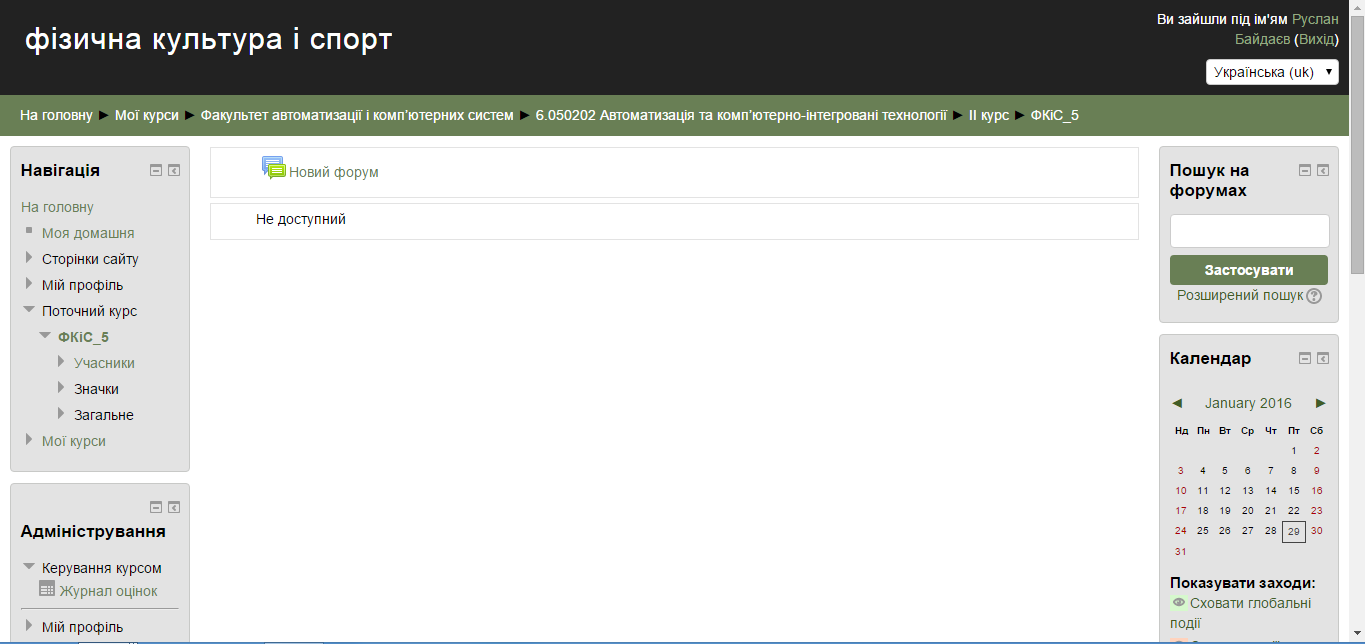The width and height of the screenshot is (1365, 644).
Task: Go to previous month in calendar
Action: click(1177, 403)
